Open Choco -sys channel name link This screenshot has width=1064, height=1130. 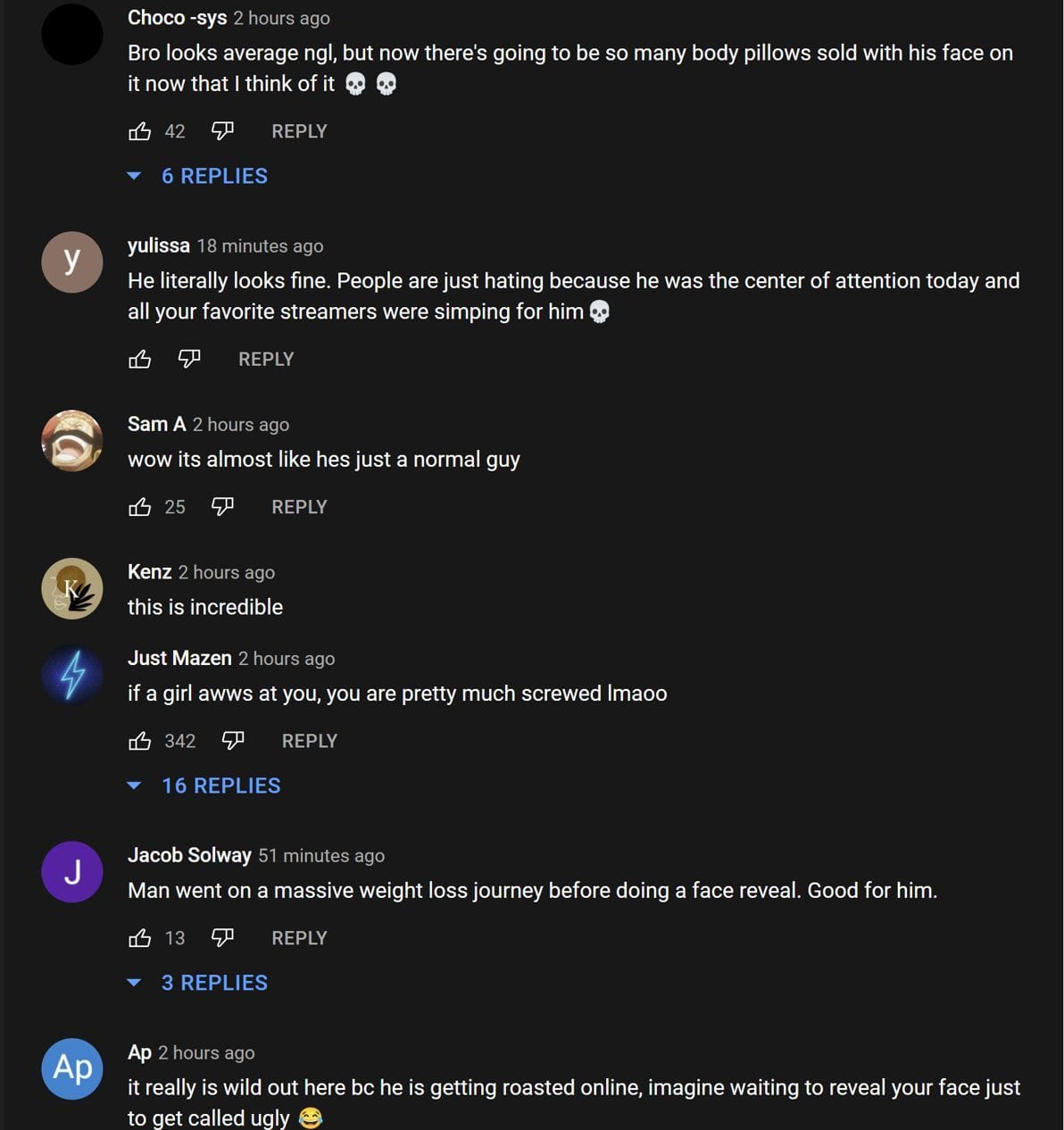click(x=177, y=18)
